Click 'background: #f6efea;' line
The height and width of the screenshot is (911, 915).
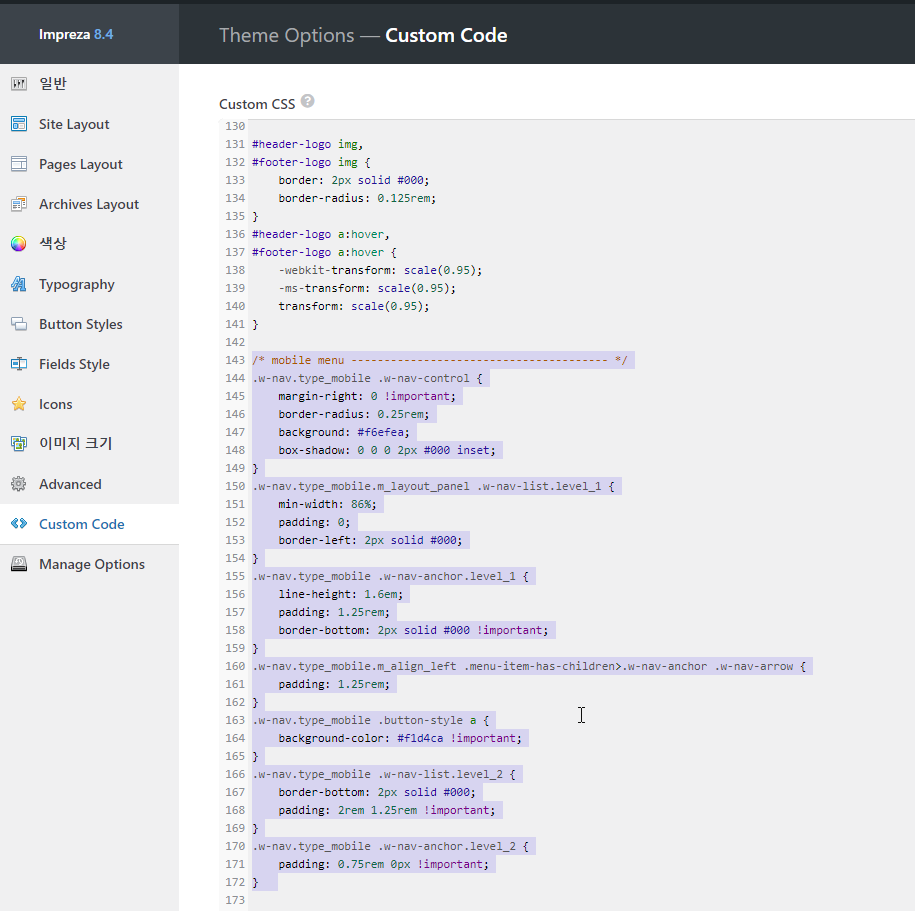point(344,432)
